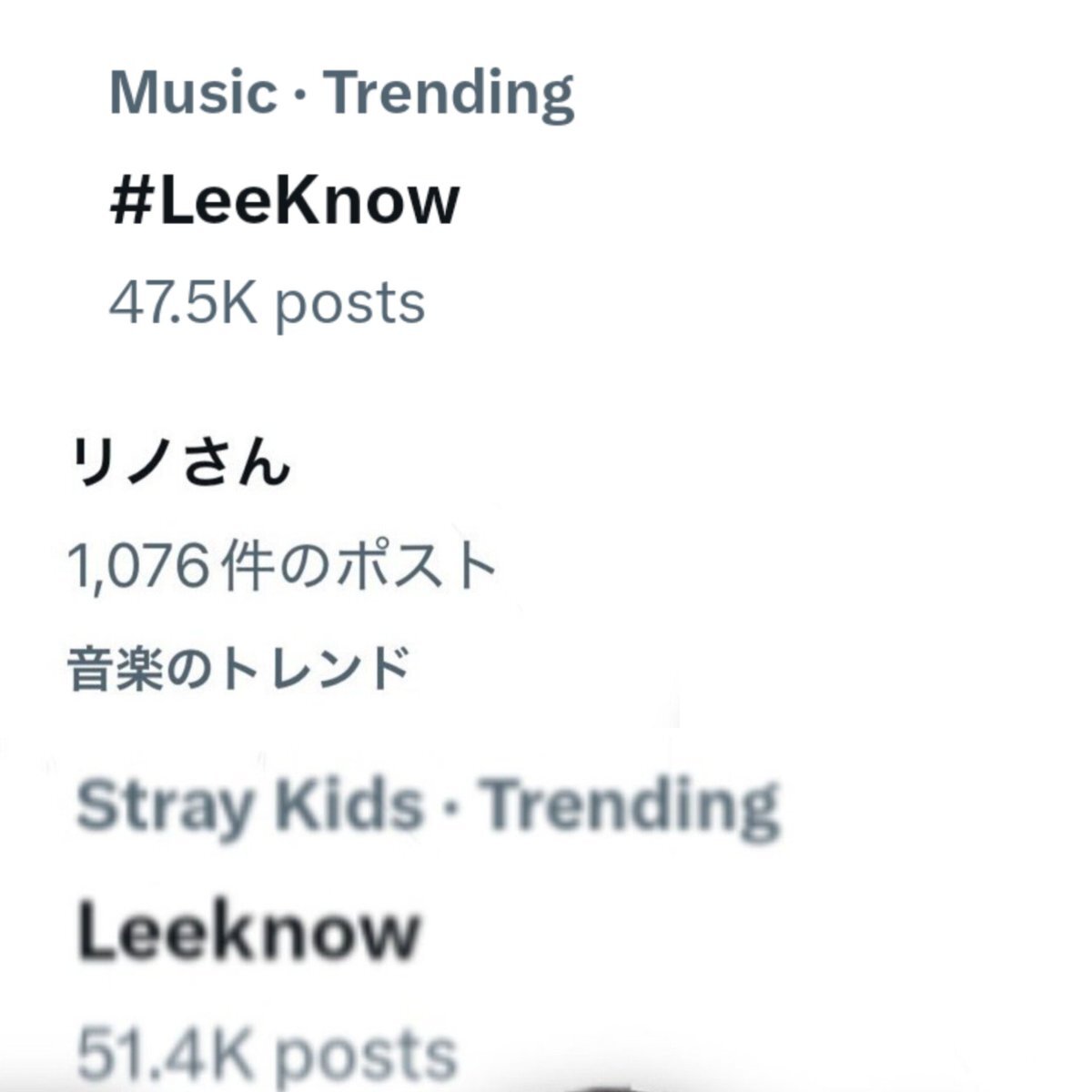Open the blurred Leeknow trend title
This screenshot has width=1092, height=1092.
[x=248, y=931]
